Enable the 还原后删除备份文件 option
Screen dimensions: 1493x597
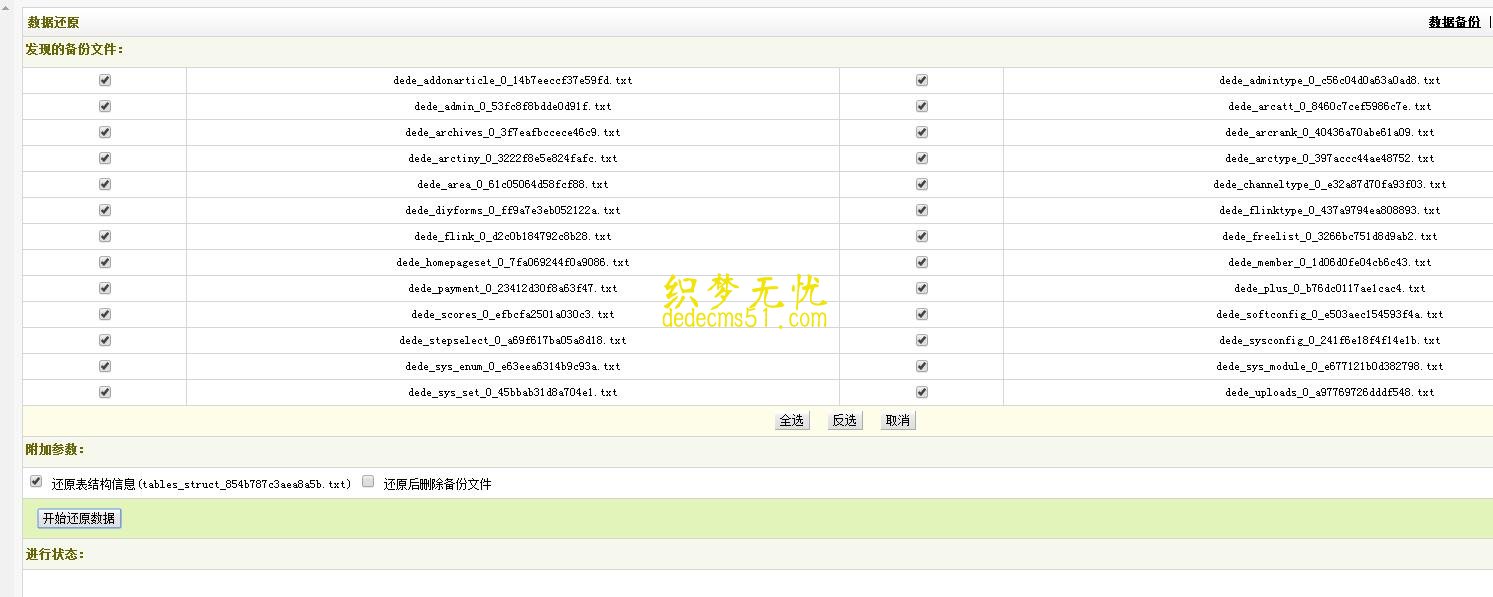pyautogui.click(x=368, y=483)
